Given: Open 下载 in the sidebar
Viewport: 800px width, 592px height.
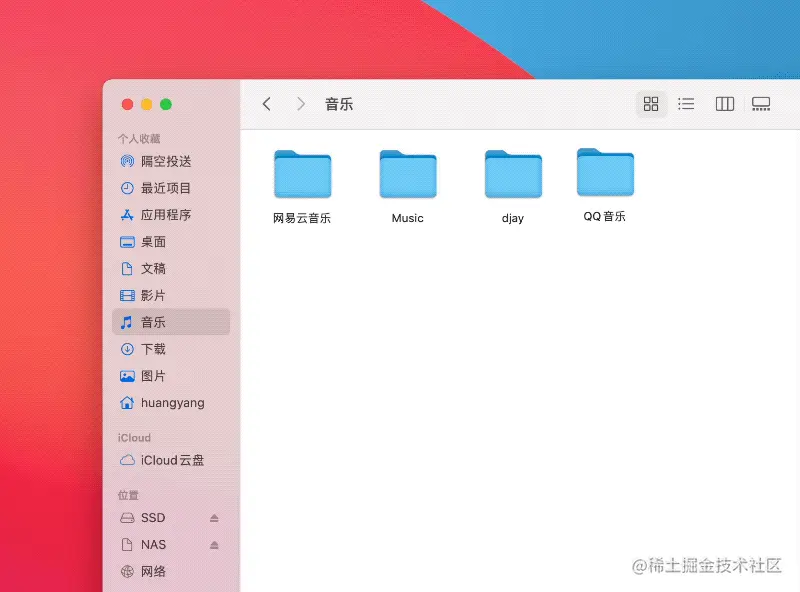Looking at the screenshot, I should 153,349.
